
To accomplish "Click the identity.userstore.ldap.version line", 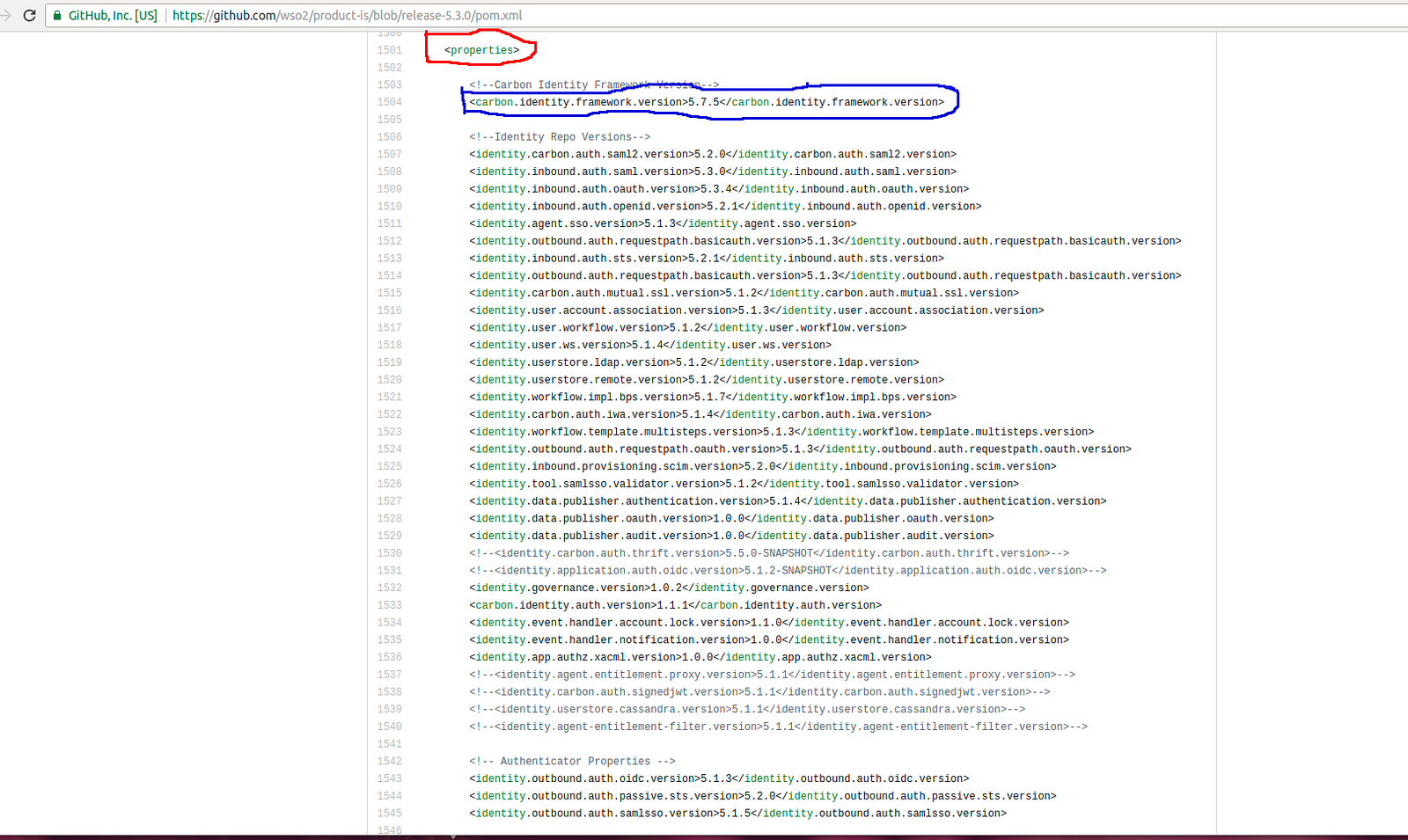I will 694,363.
